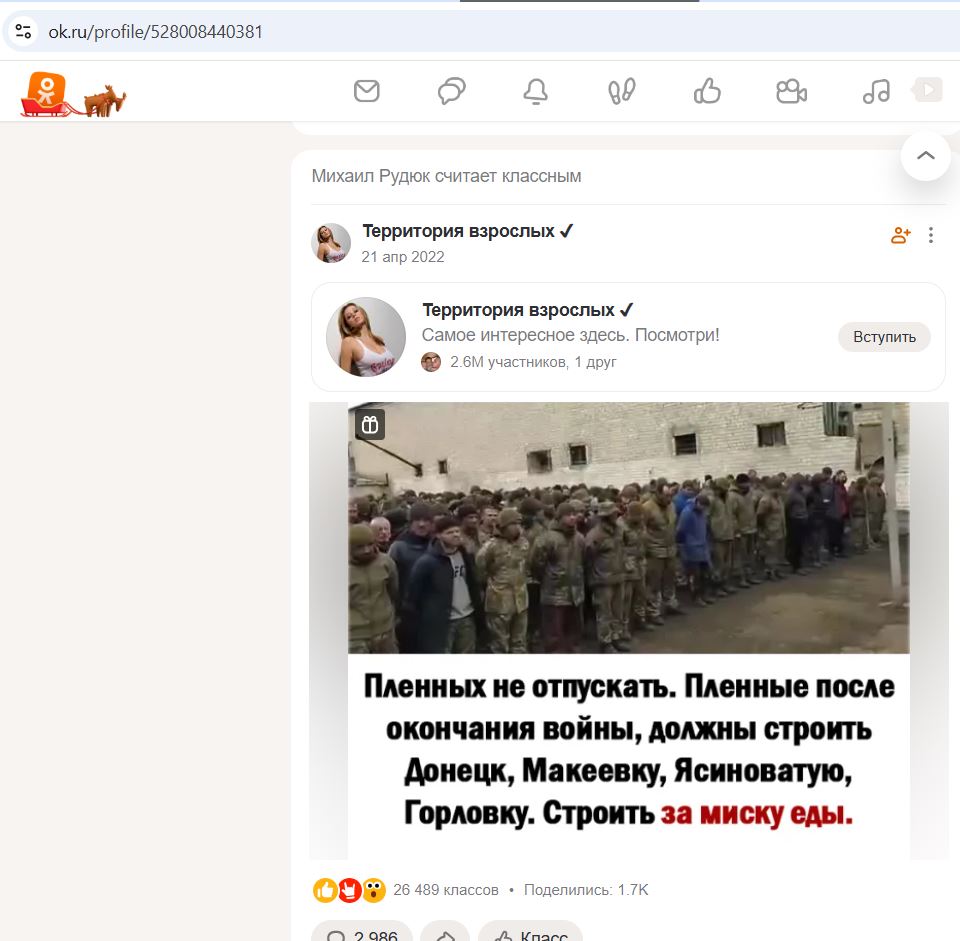Click the add-to-group person plus icon

tap(901, 235)
